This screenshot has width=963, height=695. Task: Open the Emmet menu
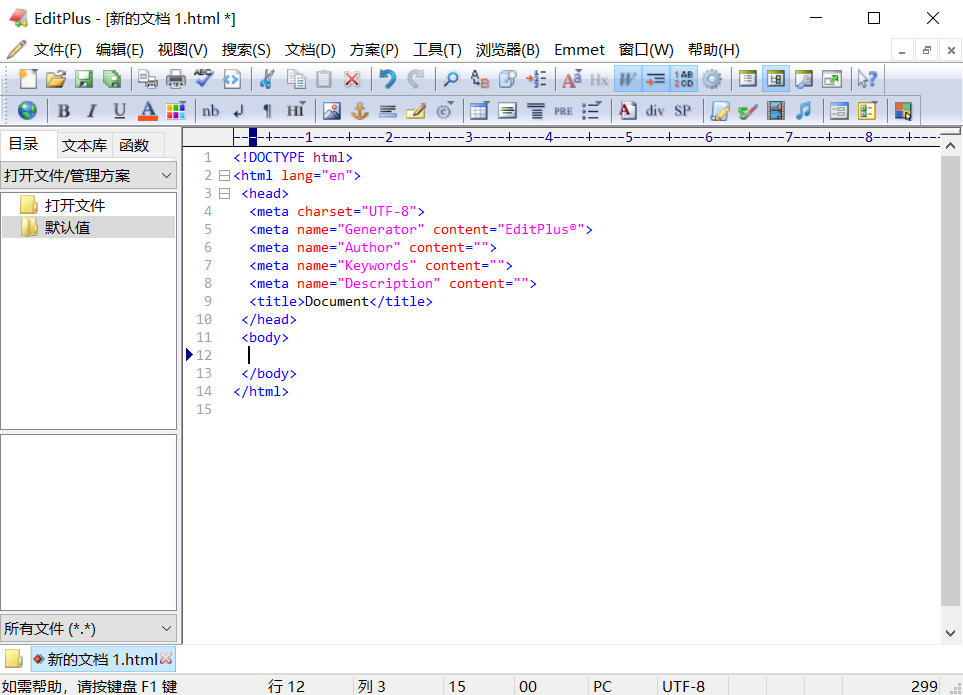click(579, 50)
